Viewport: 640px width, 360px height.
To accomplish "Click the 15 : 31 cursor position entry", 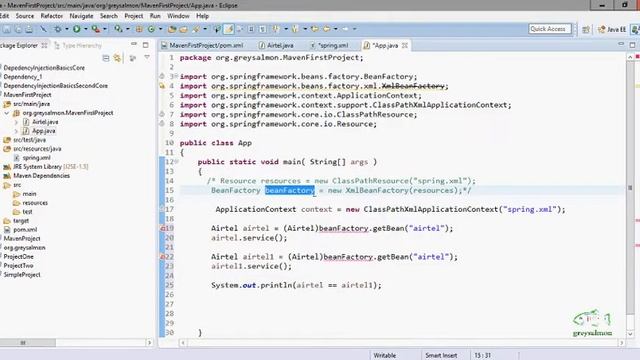I will coord(482,356).
